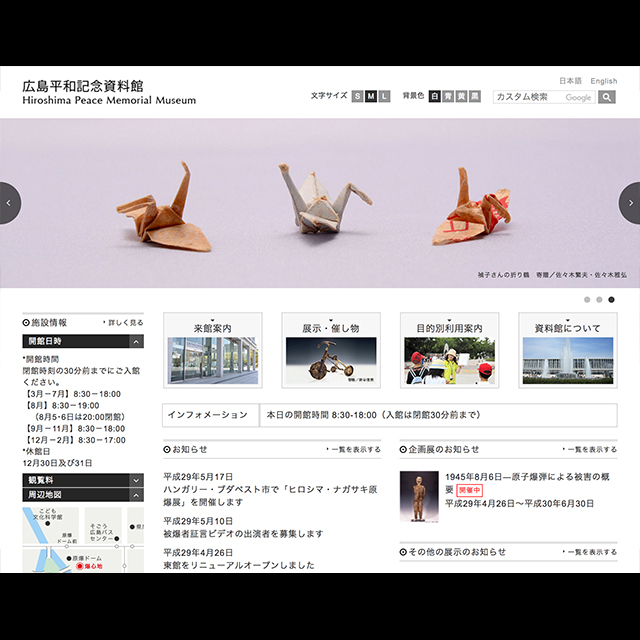This screenshot has height=640, width=640.
Task: Go to next slide arrow
Action: 630,203
